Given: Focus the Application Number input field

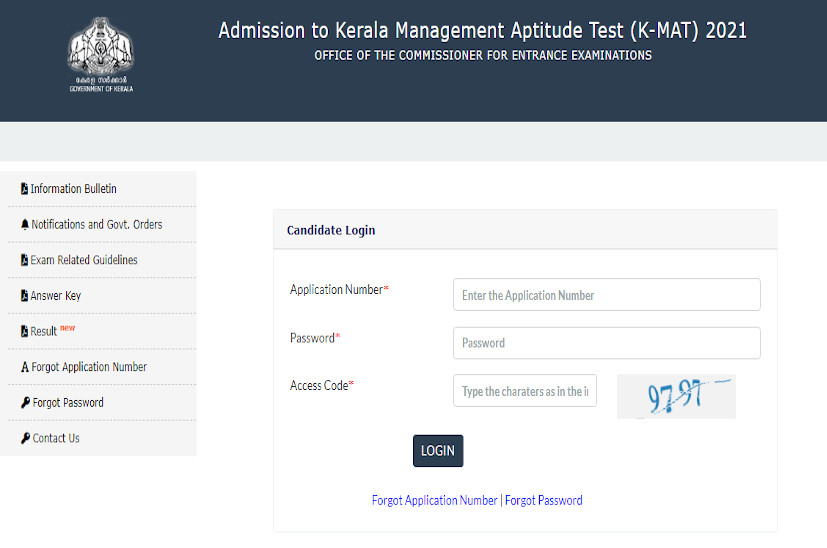Looking at the screenshot, I should (607, 294).
